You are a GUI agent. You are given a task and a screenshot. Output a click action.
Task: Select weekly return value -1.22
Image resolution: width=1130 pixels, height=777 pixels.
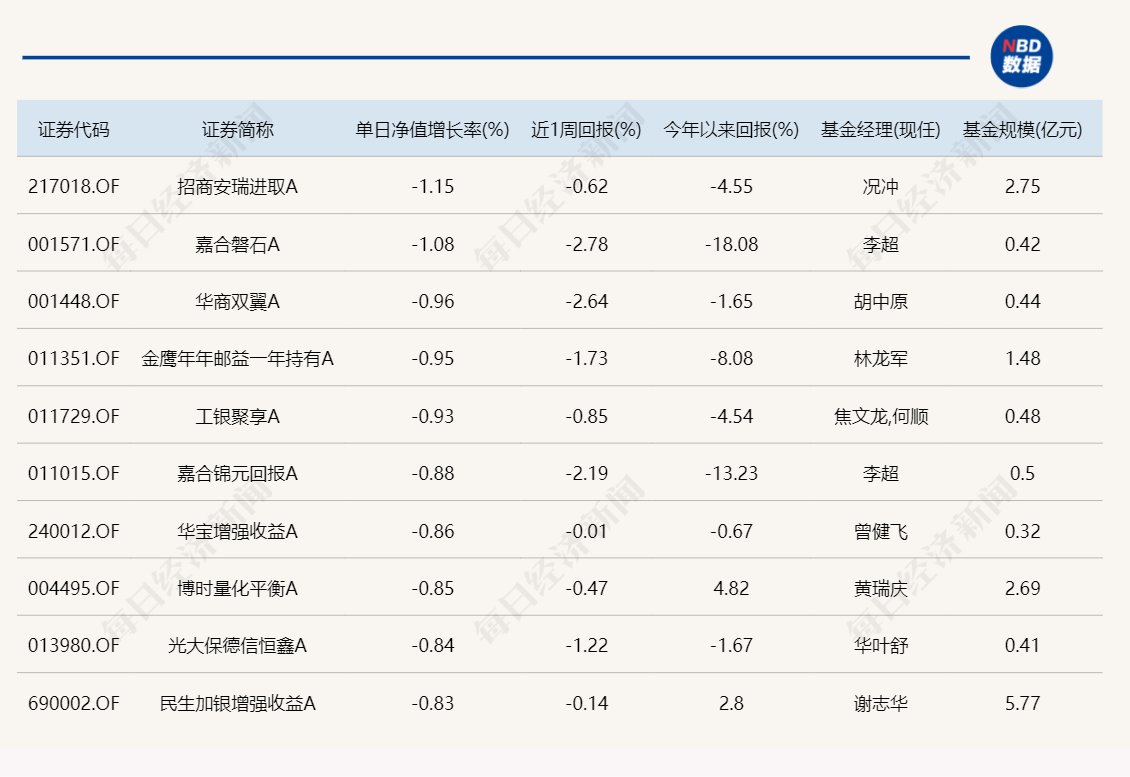click(x=586, y=645)
